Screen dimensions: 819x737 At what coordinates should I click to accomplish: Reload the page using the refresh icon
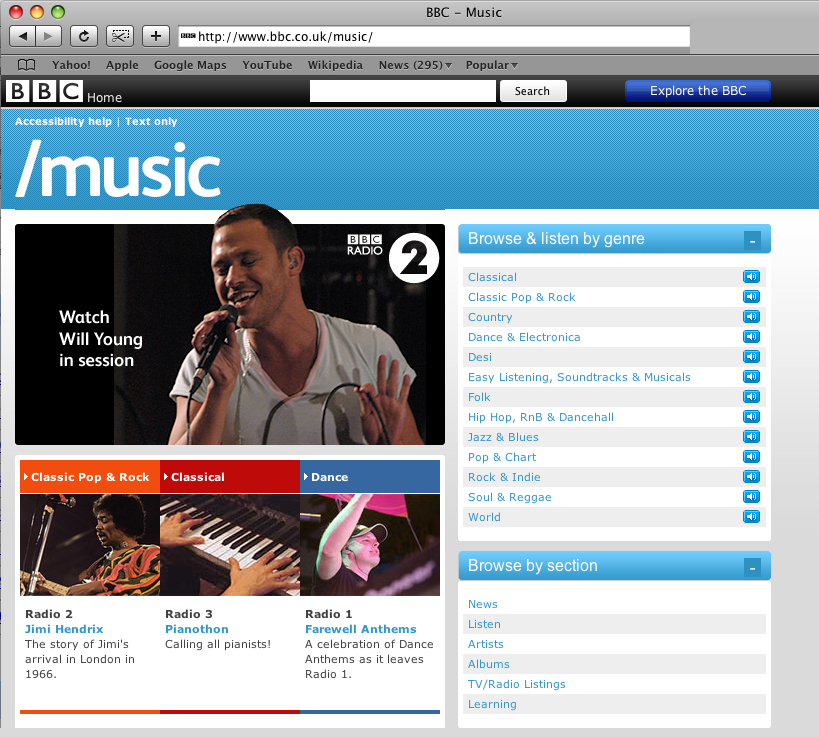point(83,36)
